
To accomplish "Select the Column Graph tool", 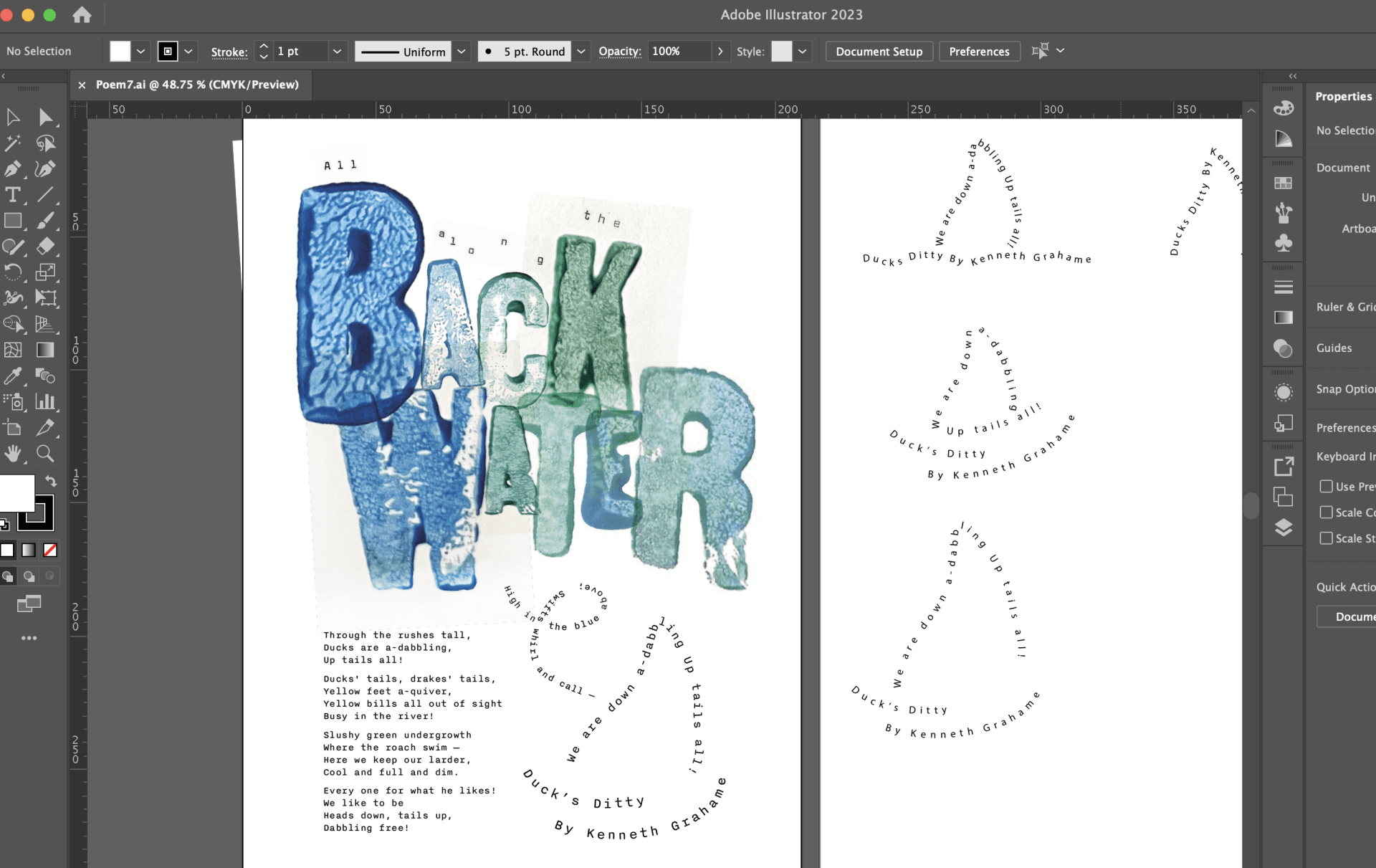I will (x=45, y=401).
